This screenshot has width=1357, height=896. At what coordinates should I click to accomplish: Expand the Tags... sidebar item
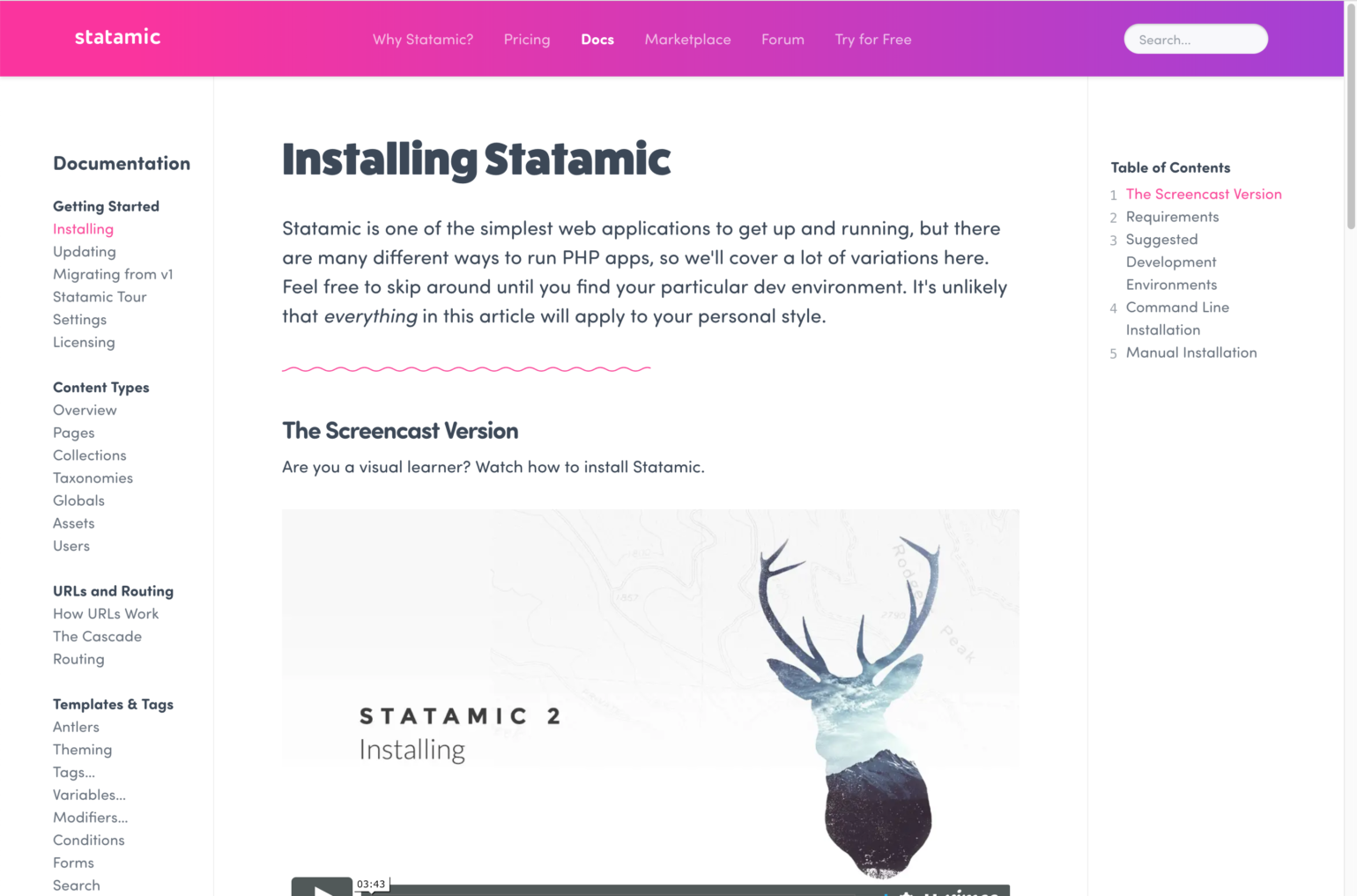(x=74, y=773)
